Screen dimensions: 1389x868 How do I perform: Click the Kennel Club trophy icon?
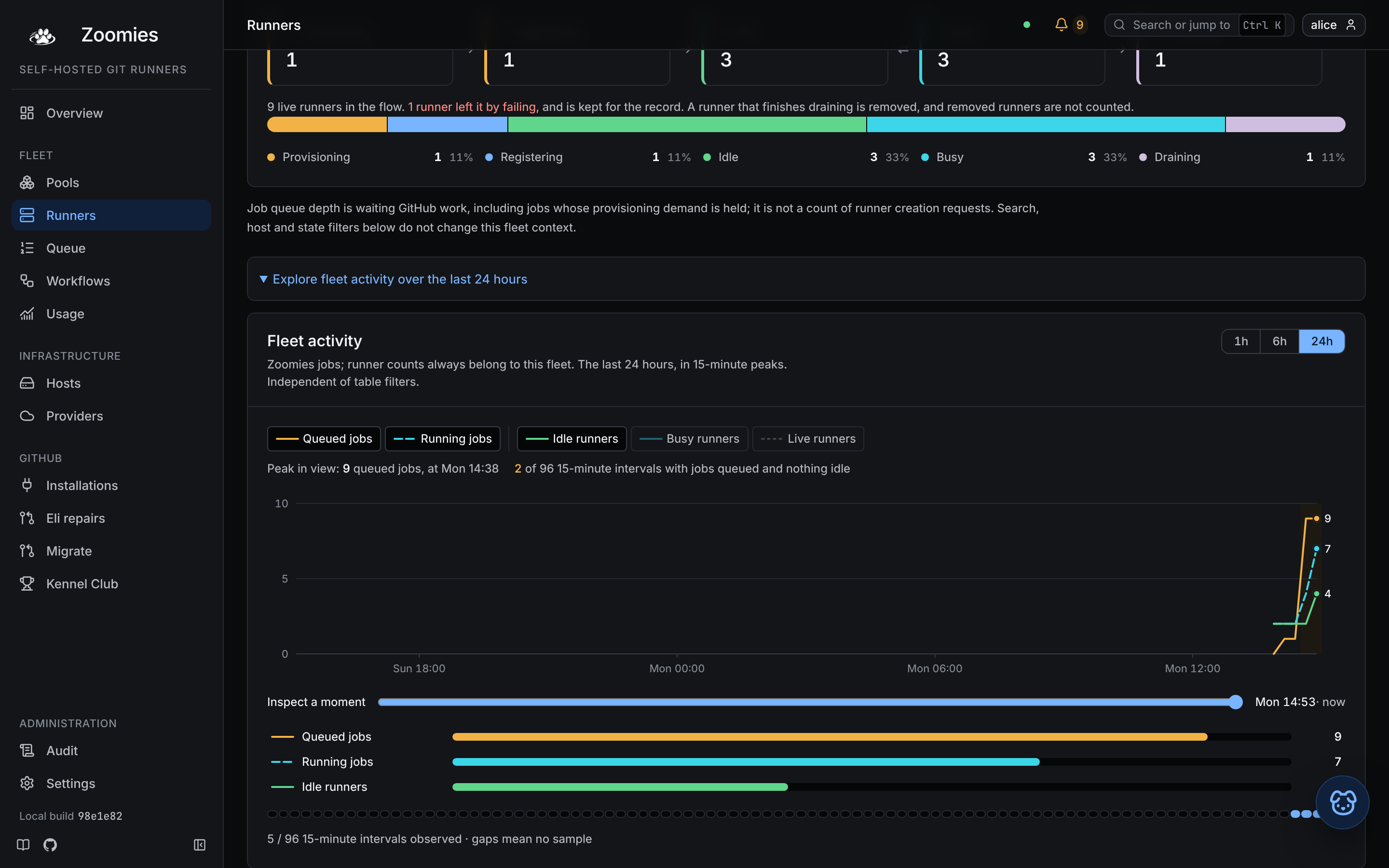coord(27,583)
